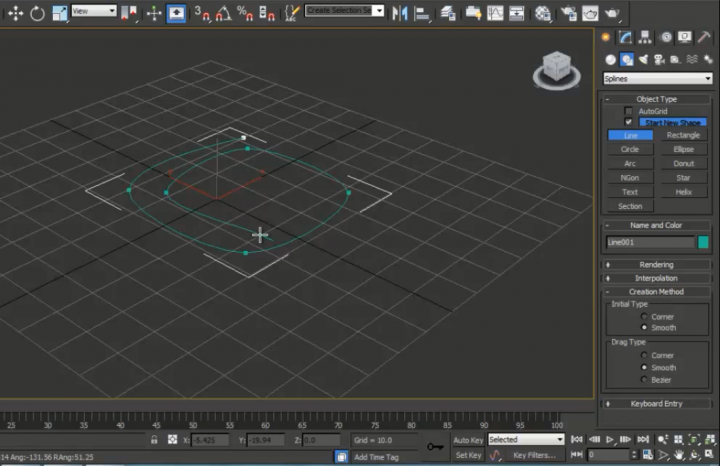This screenshot has height=466, width=720.
Task: Select Corner under Initial Type
Action: pyautogui.click(x=643, y=316)
